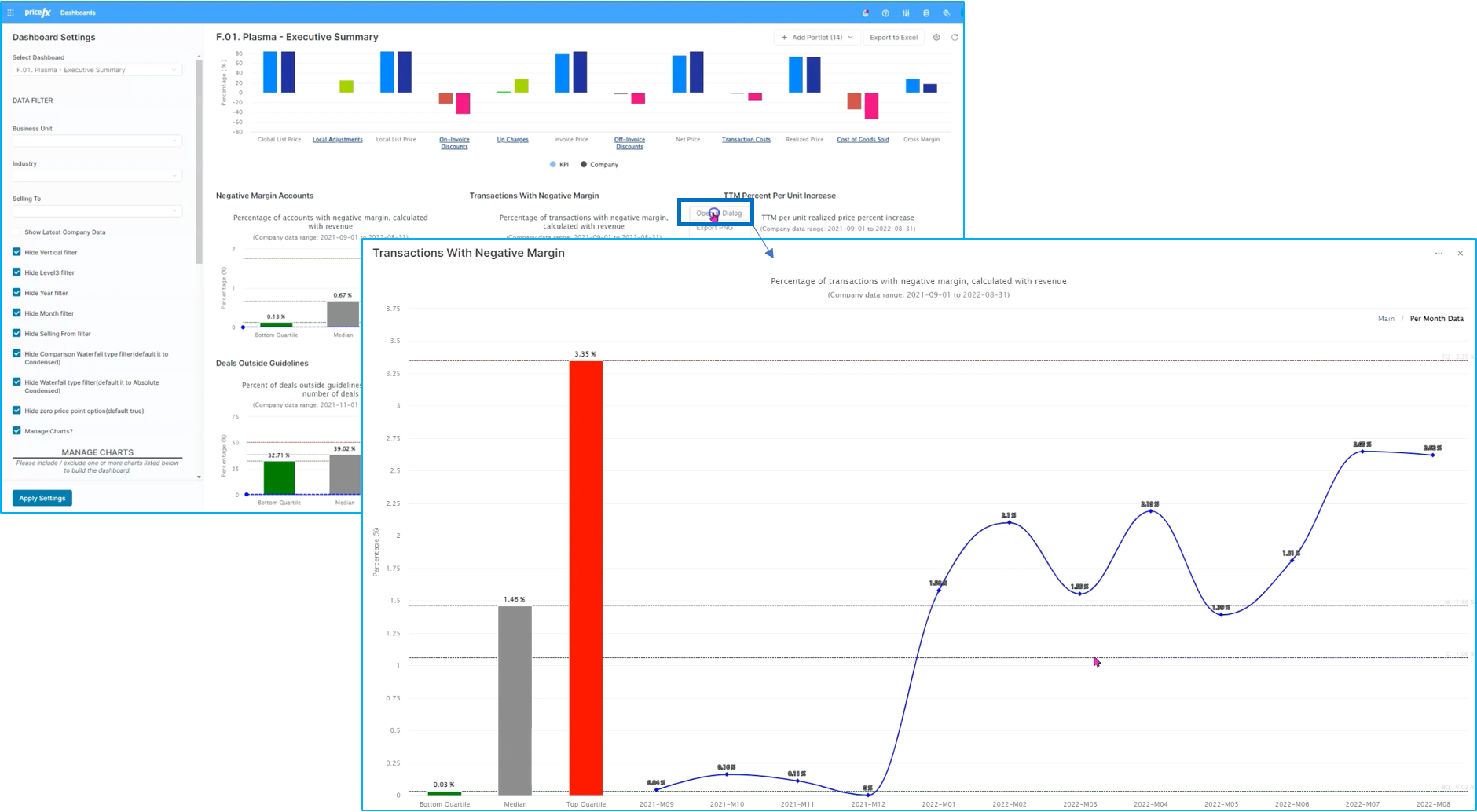Refresh the dashboard with reload icon
Screen dimensions: 1477x812
[x=955, y=38]
